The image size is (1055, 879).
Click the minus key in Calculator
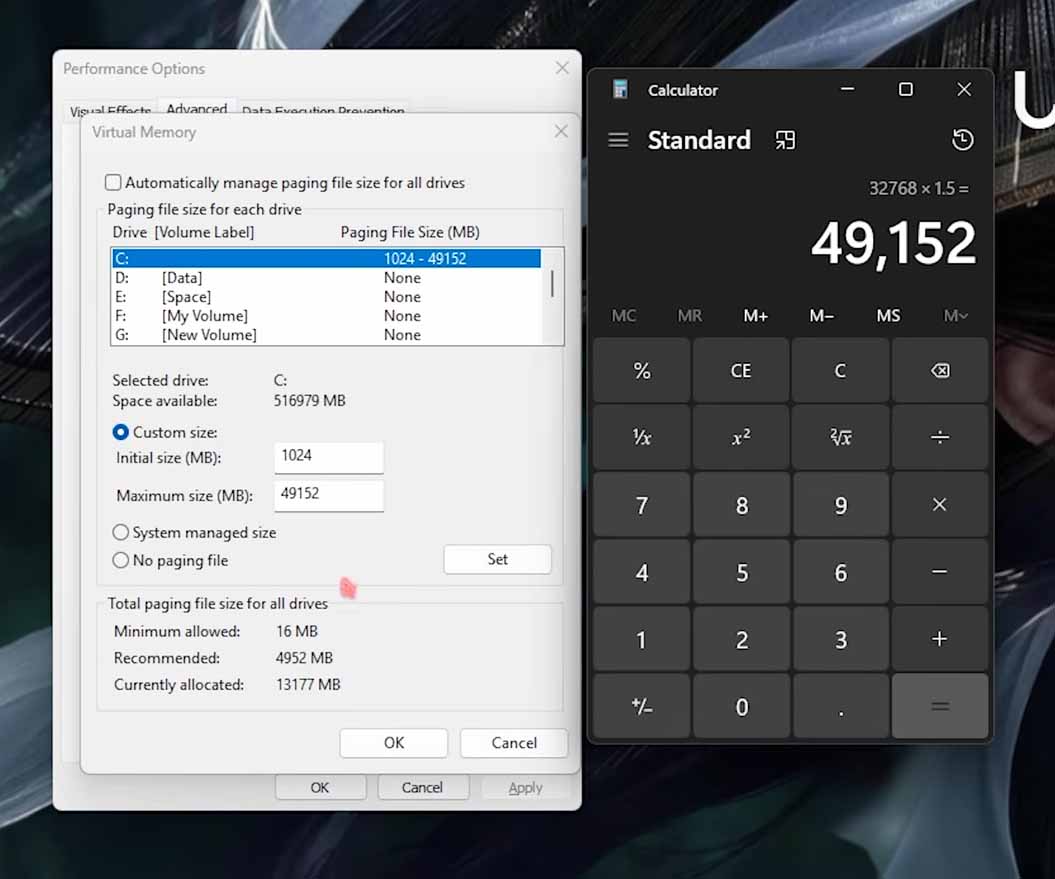pyautogui.click(x=940, y=572)
